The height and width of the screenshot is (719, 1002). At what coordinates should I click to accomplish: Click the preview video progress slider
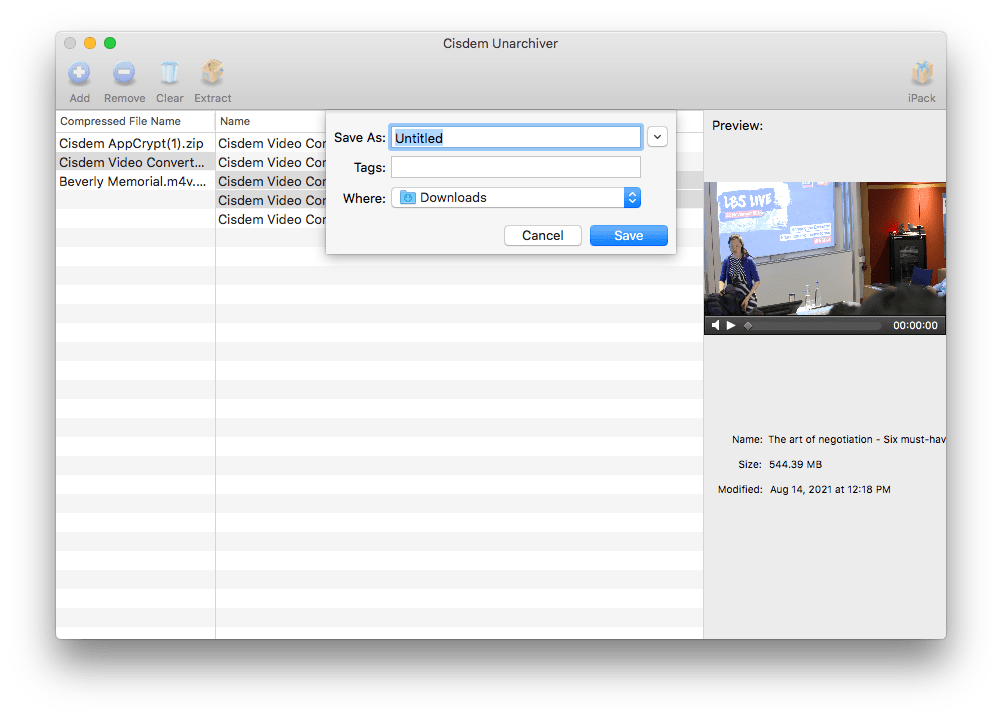click(x=813, y=325)
